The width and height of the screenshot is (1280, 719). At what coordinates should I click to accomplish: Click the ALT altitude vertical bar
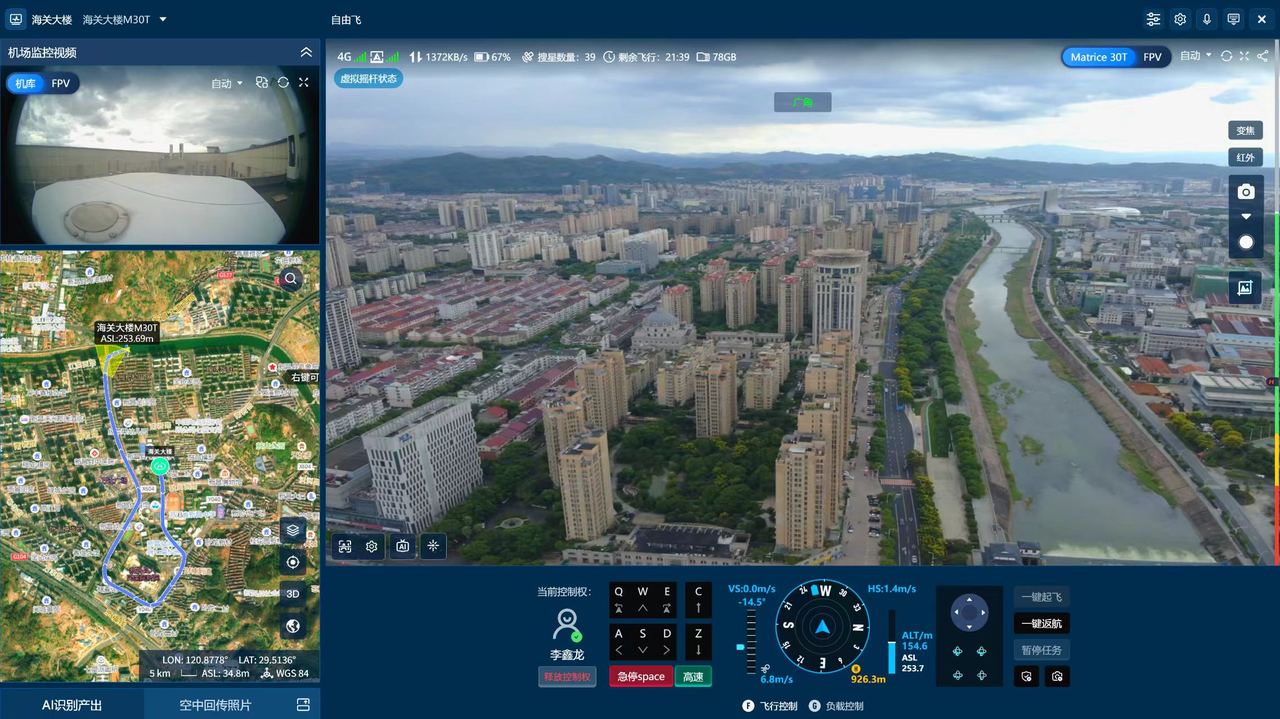(x=892, y=642)
